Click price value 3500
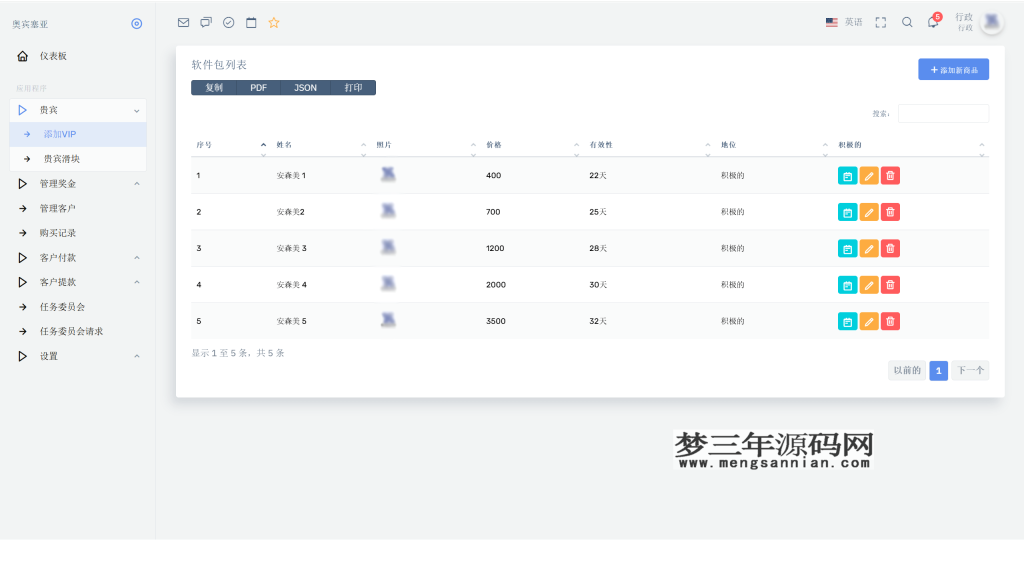Screen dimensions: 1024x566 coord(496,321)
